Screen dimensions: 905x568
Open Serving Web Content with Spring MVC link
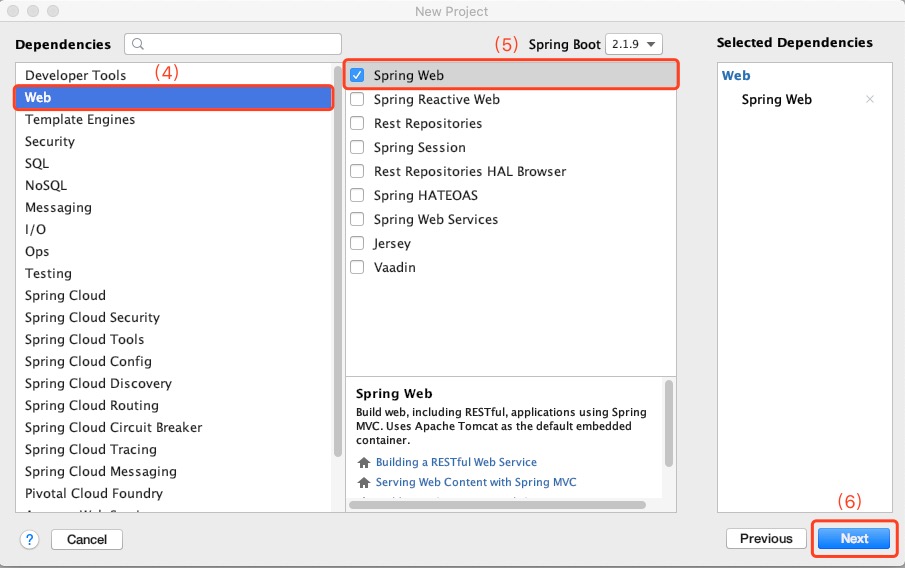476,483
